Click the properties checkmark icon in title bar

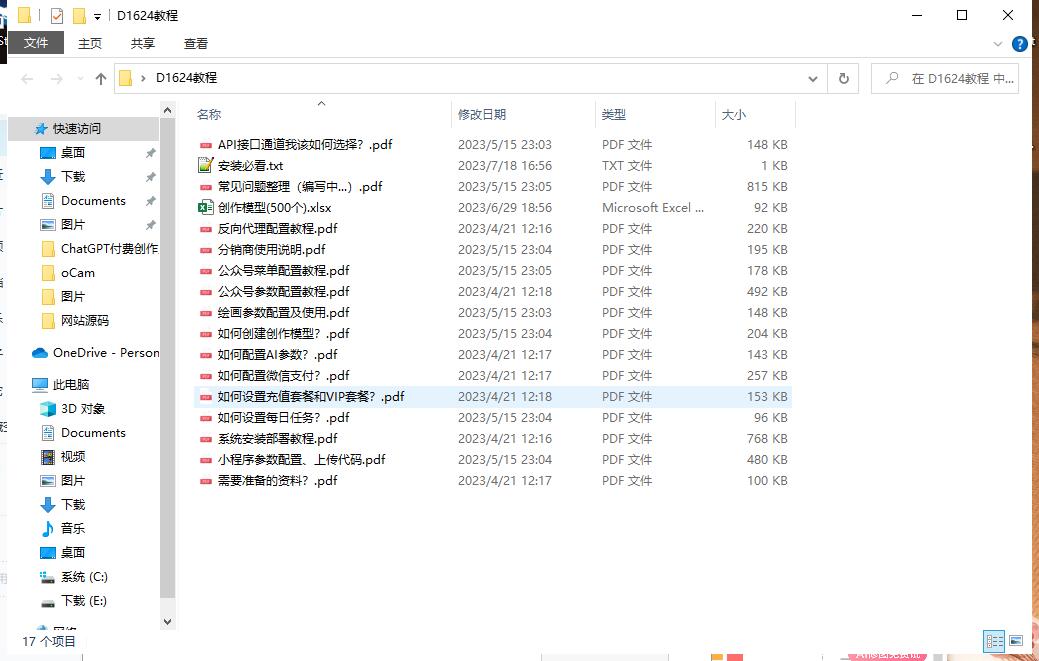(x=57, y=15)
